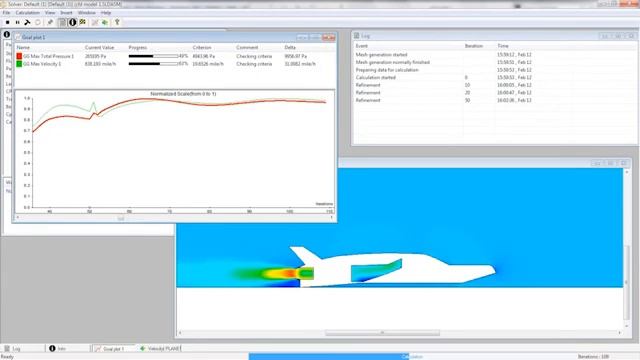Click the checkered-flag goal table icon
640x360 pixels.
click(x=83, y=22)
